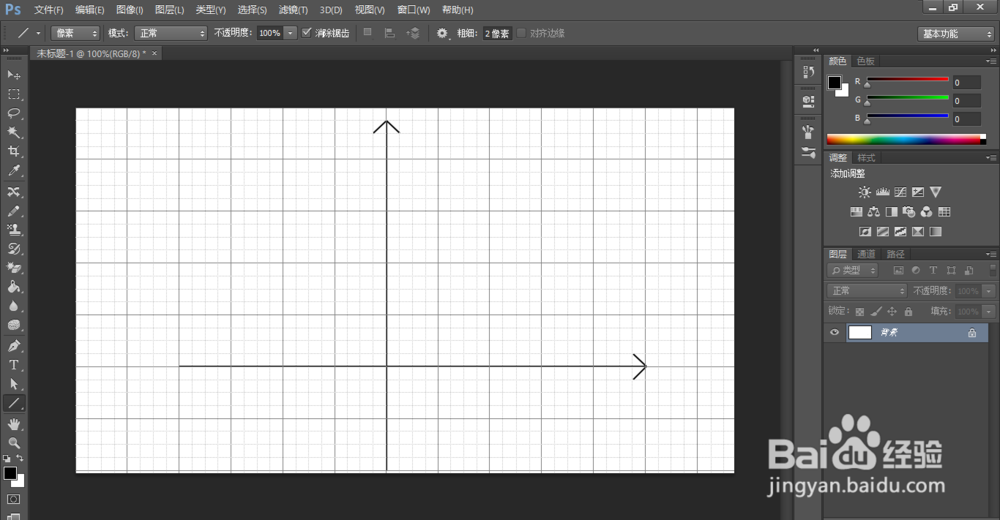The image size is (1000, 520).
Task: Select the Line shape tool
Action: pyautogui.click(x=13, y=403)
